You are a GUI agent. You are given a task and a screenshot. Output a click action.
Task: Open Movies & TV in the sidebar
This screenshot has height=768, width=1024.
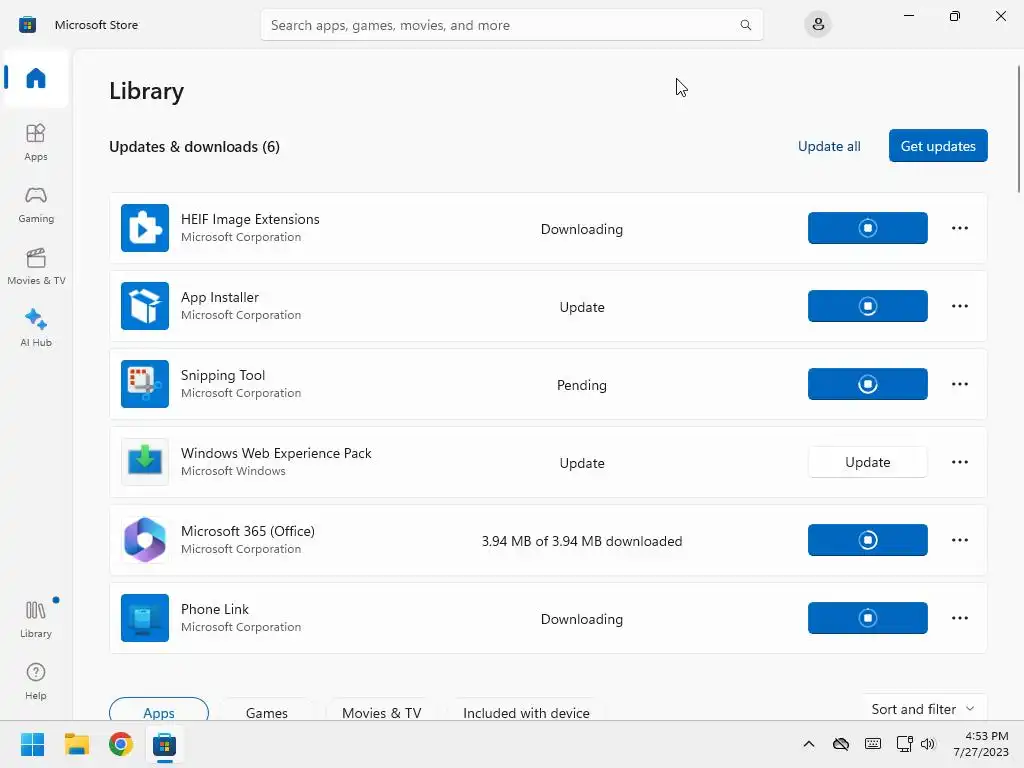(36, 266)
